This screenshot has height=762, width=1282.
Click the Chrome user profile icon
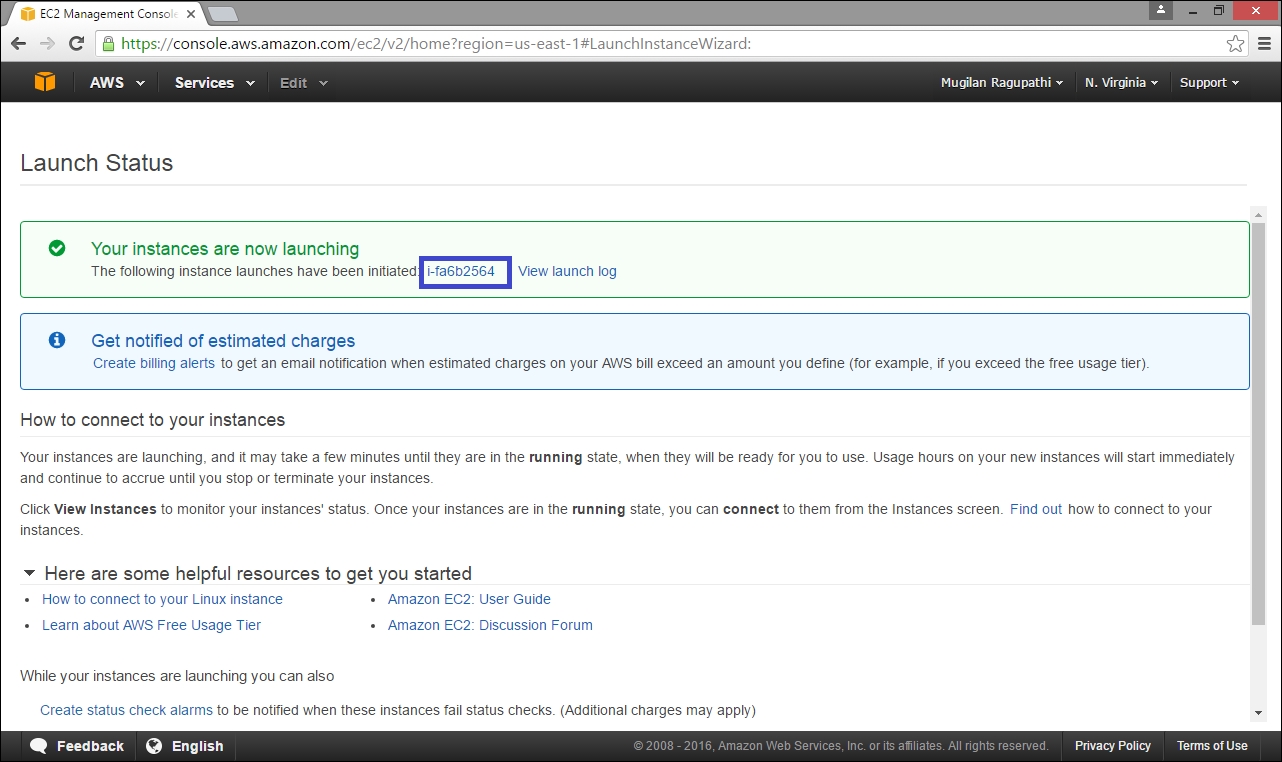click(1160, 10)
